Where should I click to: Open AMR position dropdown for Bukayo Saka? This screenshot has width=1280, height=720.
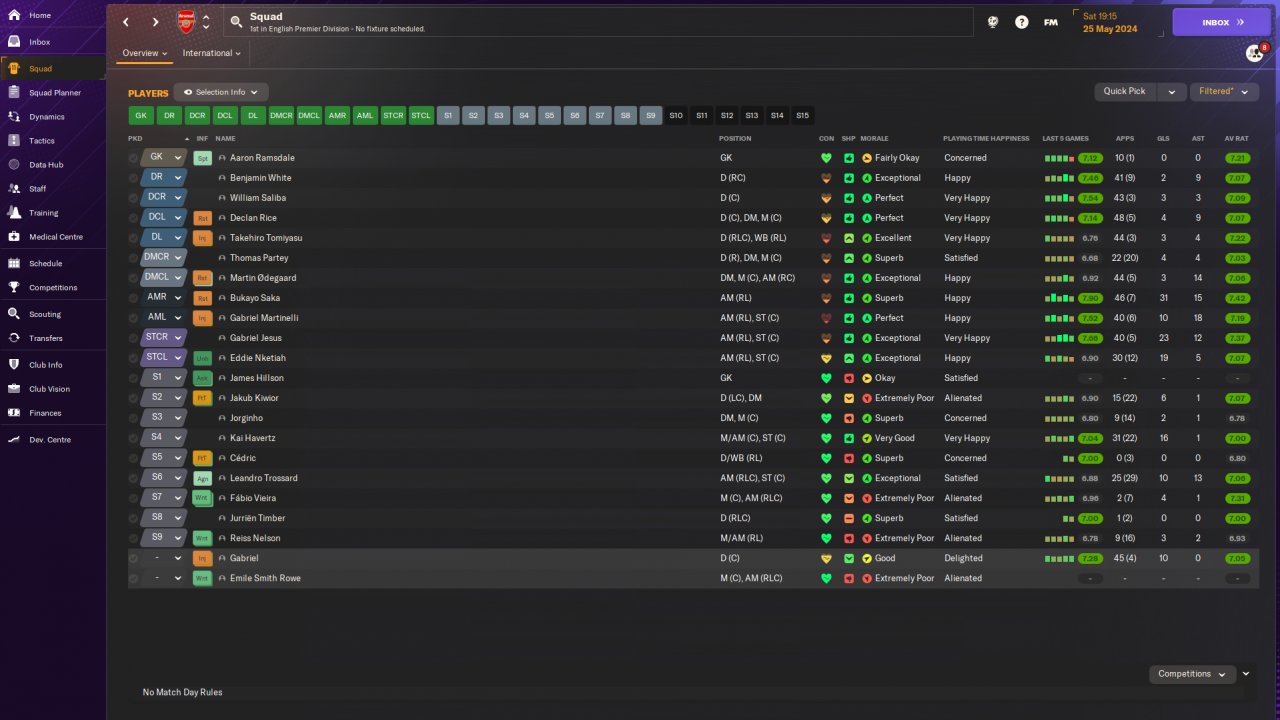point(164,298)
